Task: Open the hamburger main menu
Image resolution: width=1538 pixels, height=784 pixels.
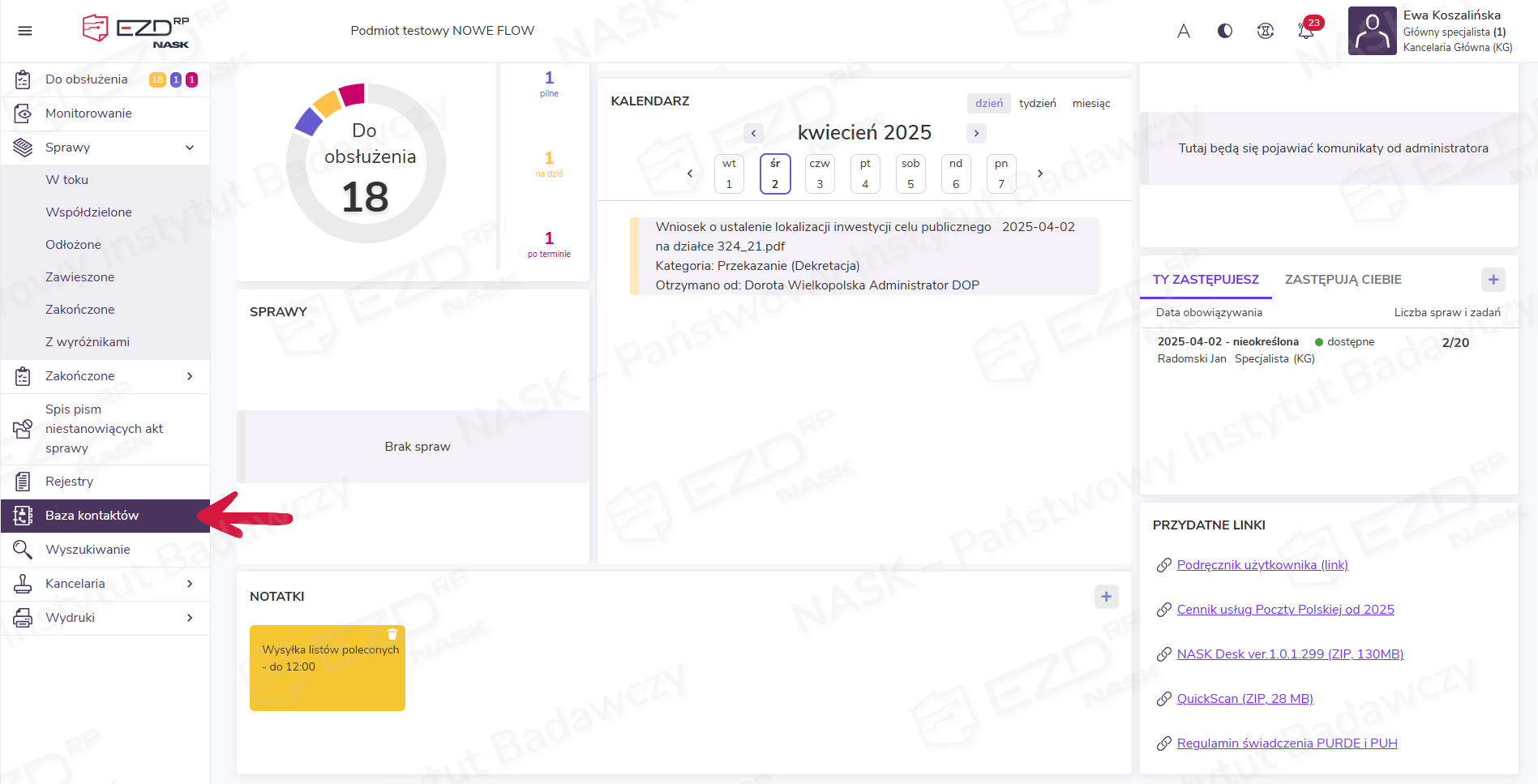Action: 25,31
